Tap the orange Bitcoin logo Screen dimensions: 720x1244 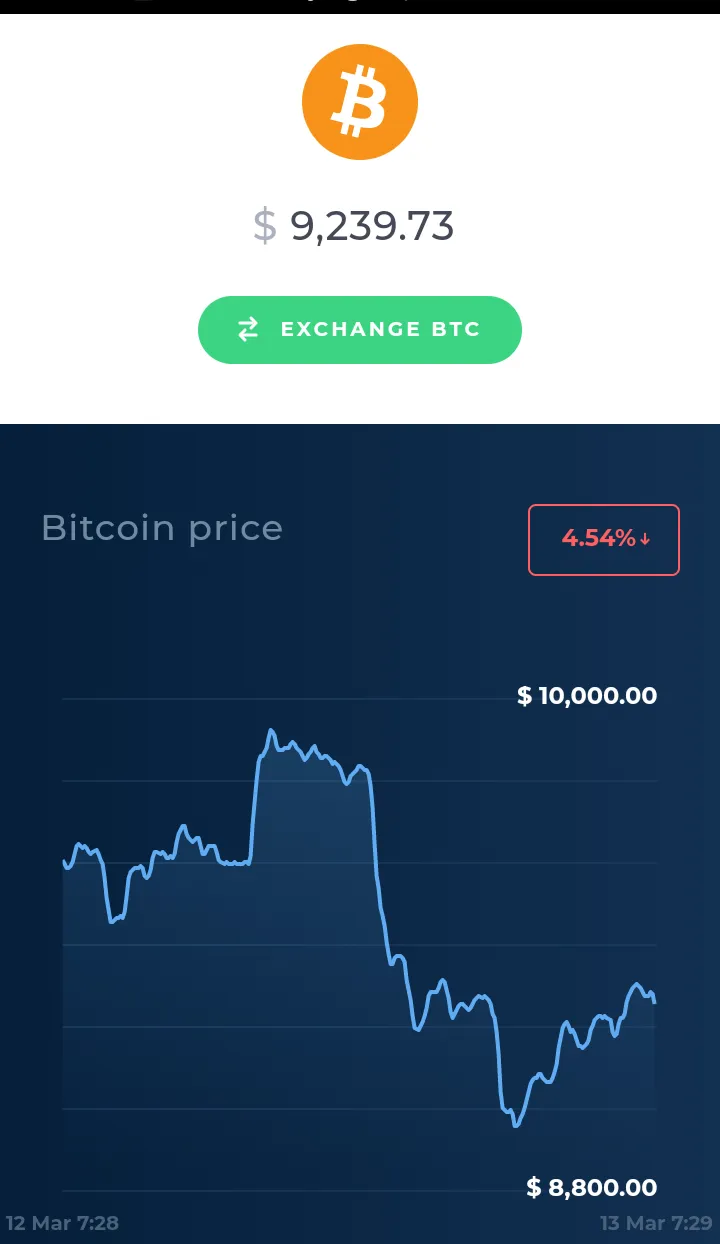click(x=360, y=101)
